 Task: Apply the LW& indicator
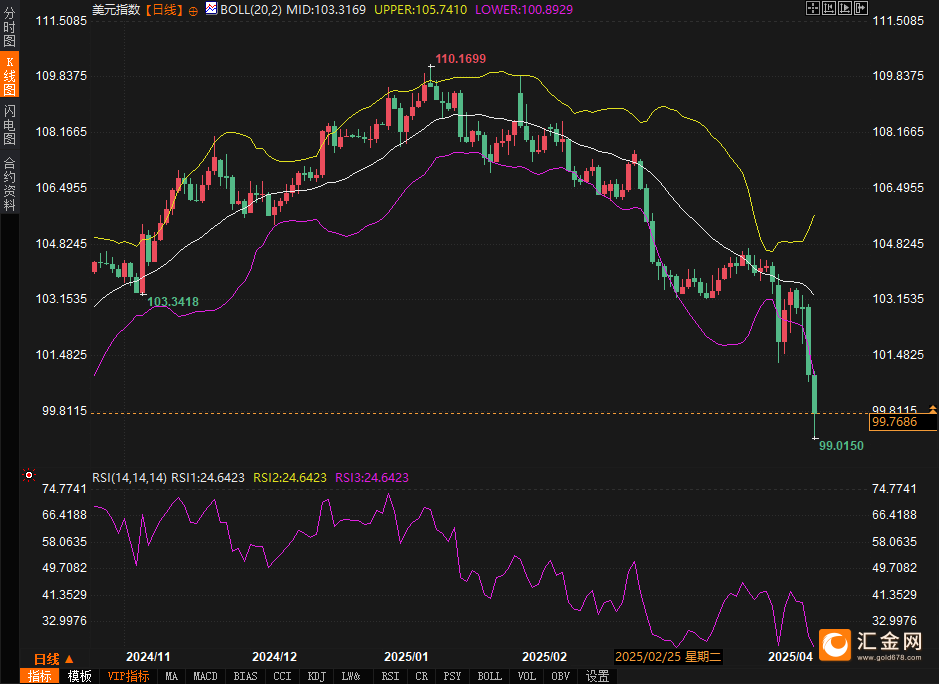click(351, 676)
